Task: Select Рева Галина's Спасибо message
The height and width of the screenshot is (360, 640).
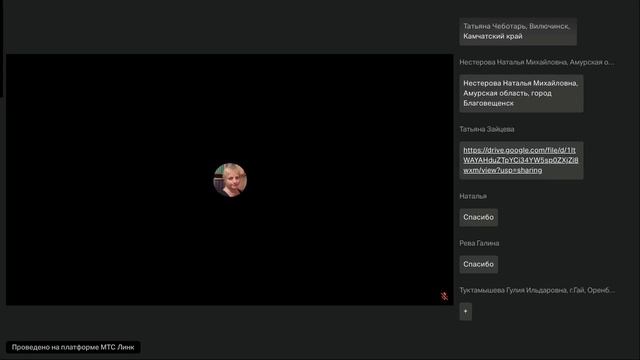Action: [x=478, y=264]
